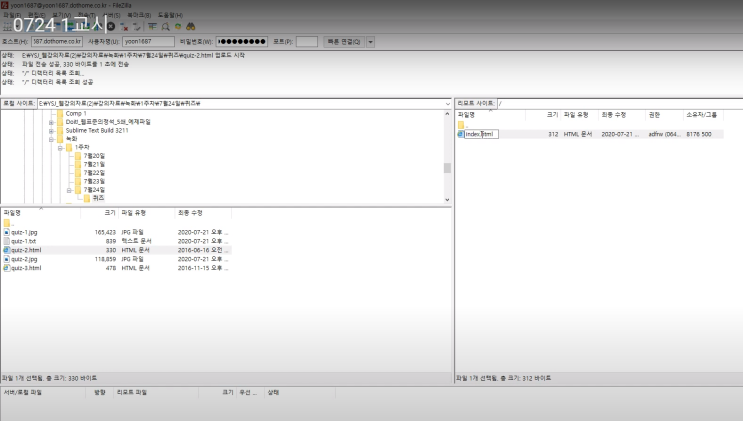Viewport: 743px width, 421px height.
Task: Open the directory listing filters icon
Action: 152,27
